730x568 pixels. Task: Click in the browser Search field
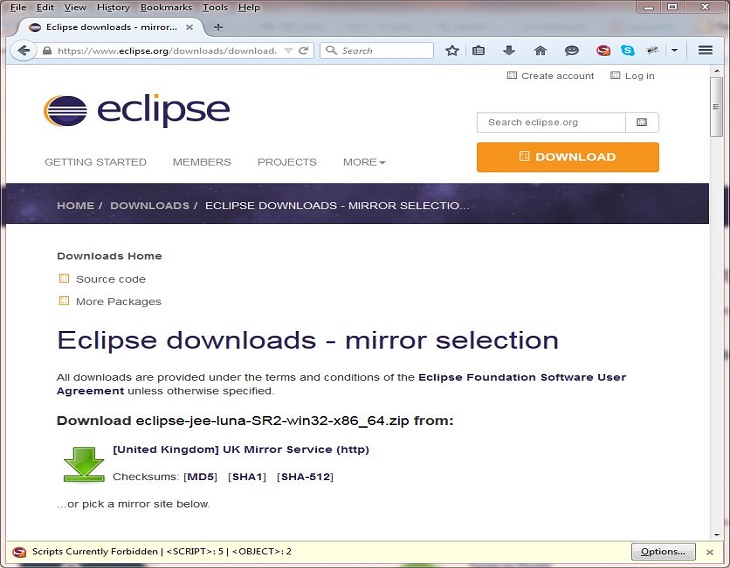(377, 50)
